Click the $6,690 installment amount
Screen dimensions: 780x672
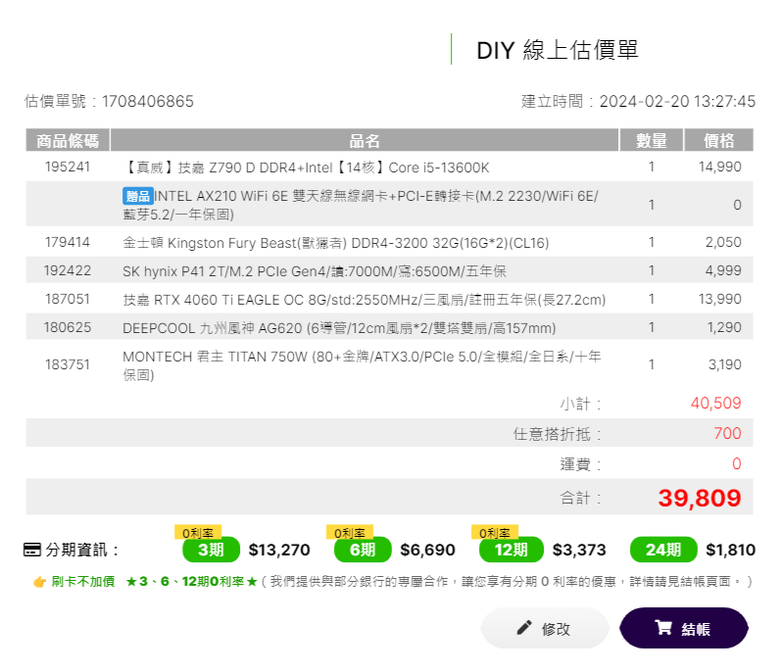pos(428,550)
